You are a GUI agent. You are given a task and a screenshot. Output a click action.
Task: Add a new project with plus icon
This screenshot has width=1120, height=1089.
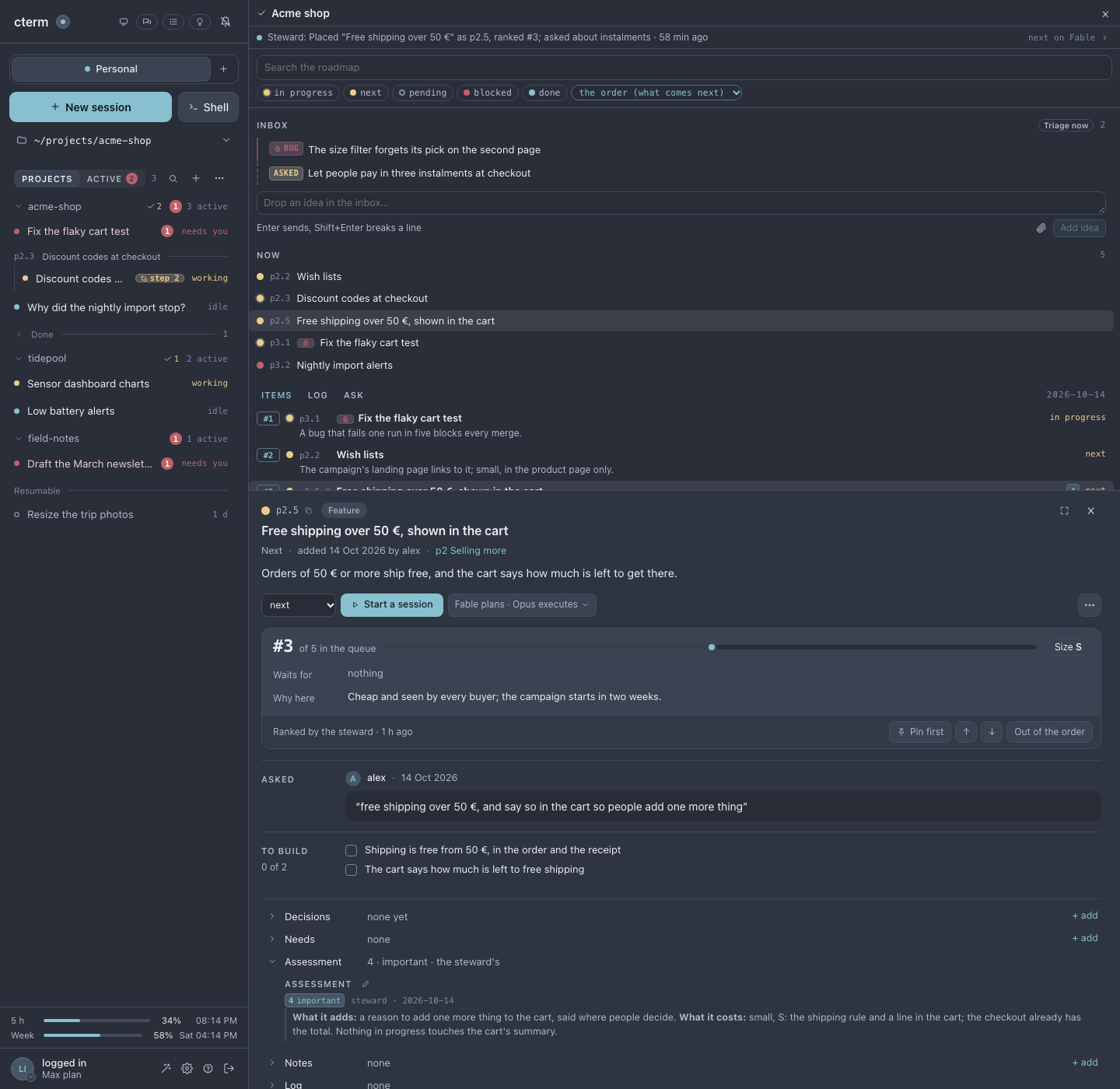(x=196, y=179)
